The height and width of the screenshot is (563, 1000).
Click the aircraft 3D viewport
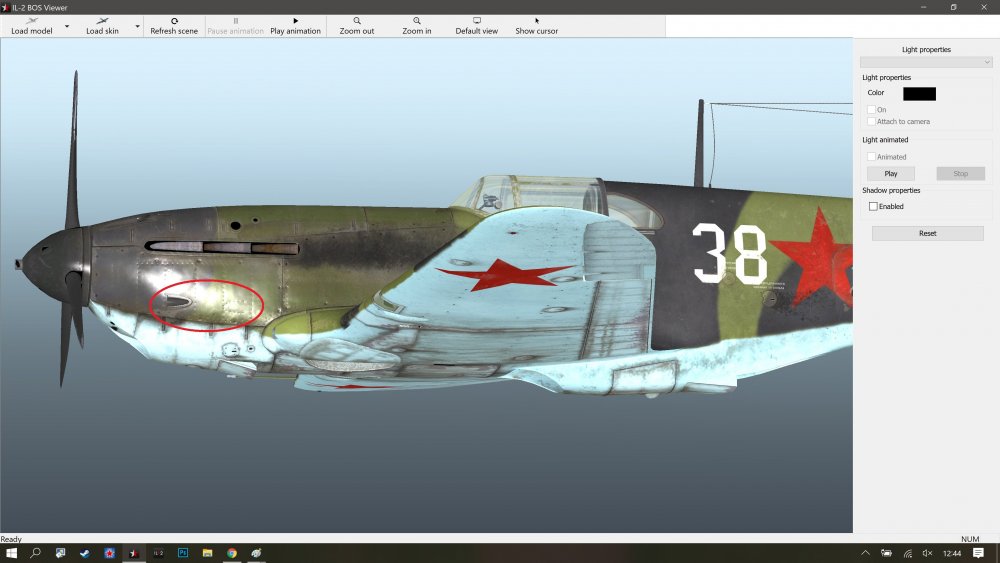click(x=426, y=285)
